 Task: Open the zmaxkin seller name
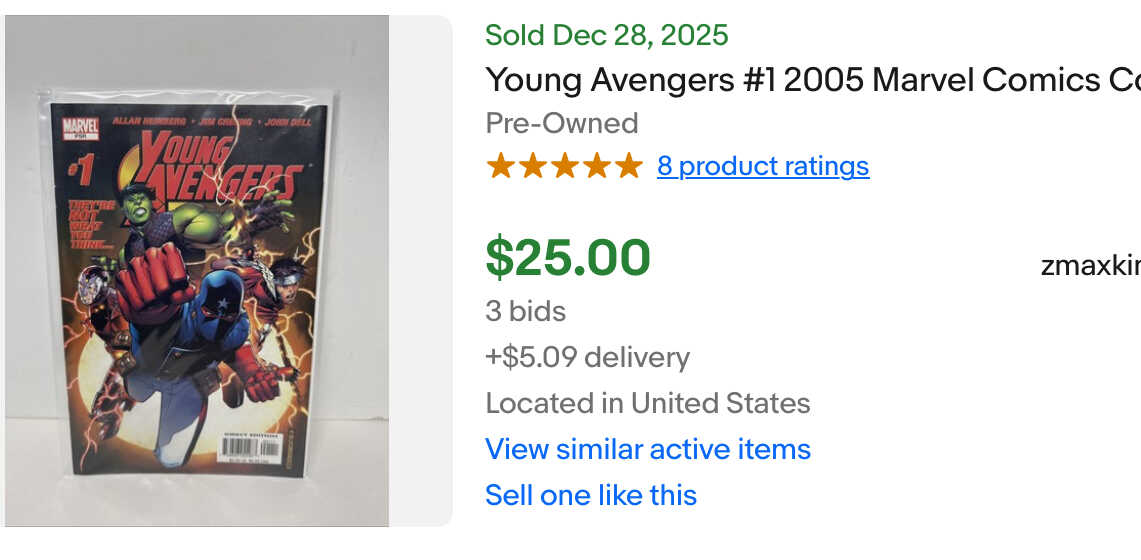tap(1090, 266)
